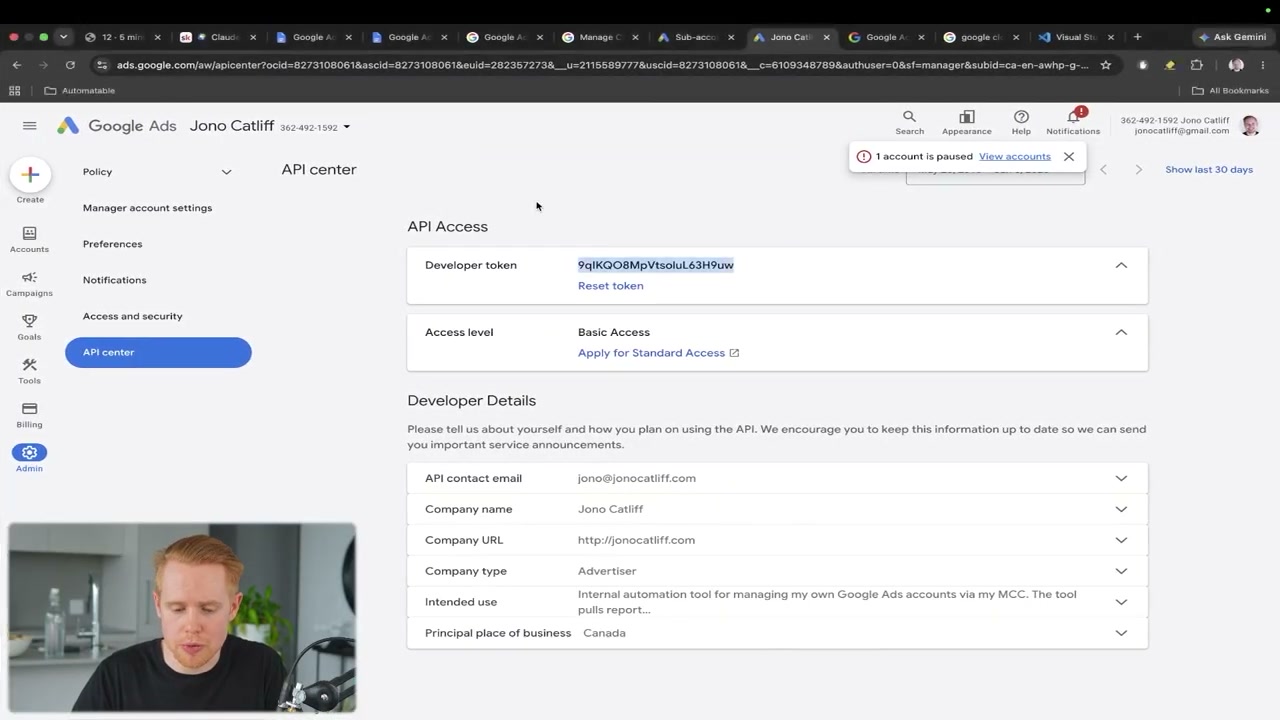Click the Create plus button

coord(30,175)
